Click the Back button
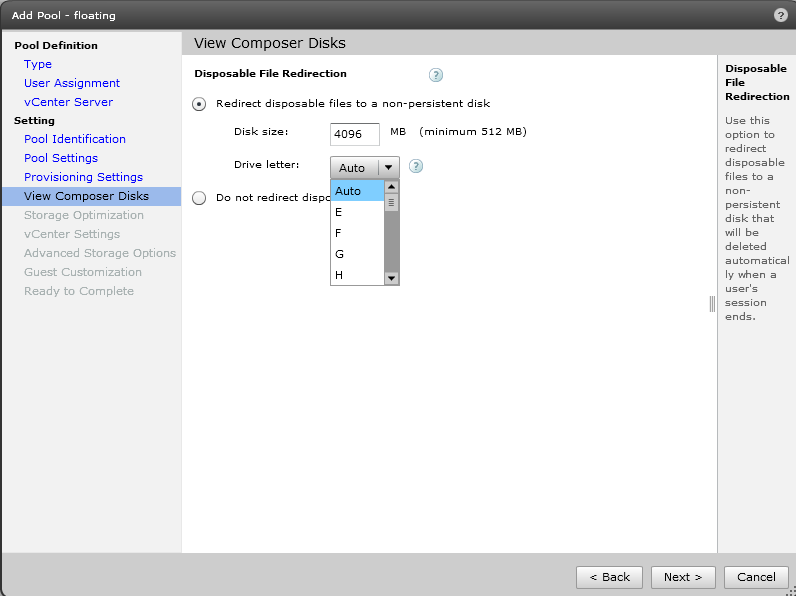Image resolution: width=796 pixels, height=596 pixels. pos(609,577)
